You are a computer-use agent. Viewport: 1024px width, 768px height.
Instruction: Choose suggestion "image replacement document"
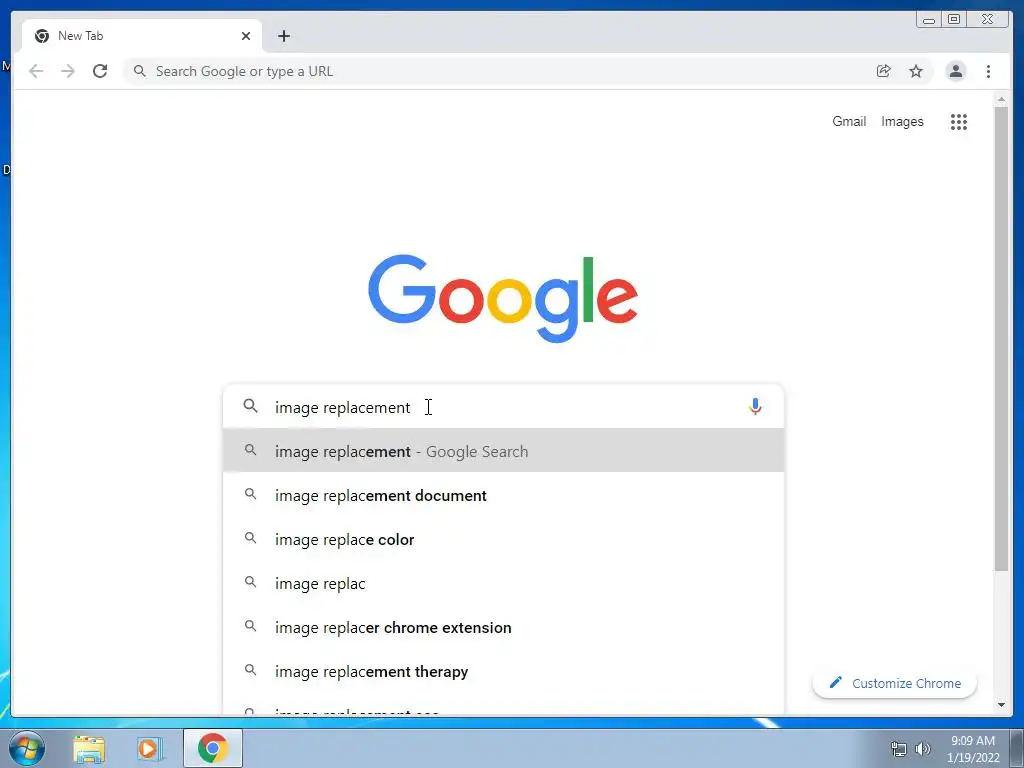(503, 495)
